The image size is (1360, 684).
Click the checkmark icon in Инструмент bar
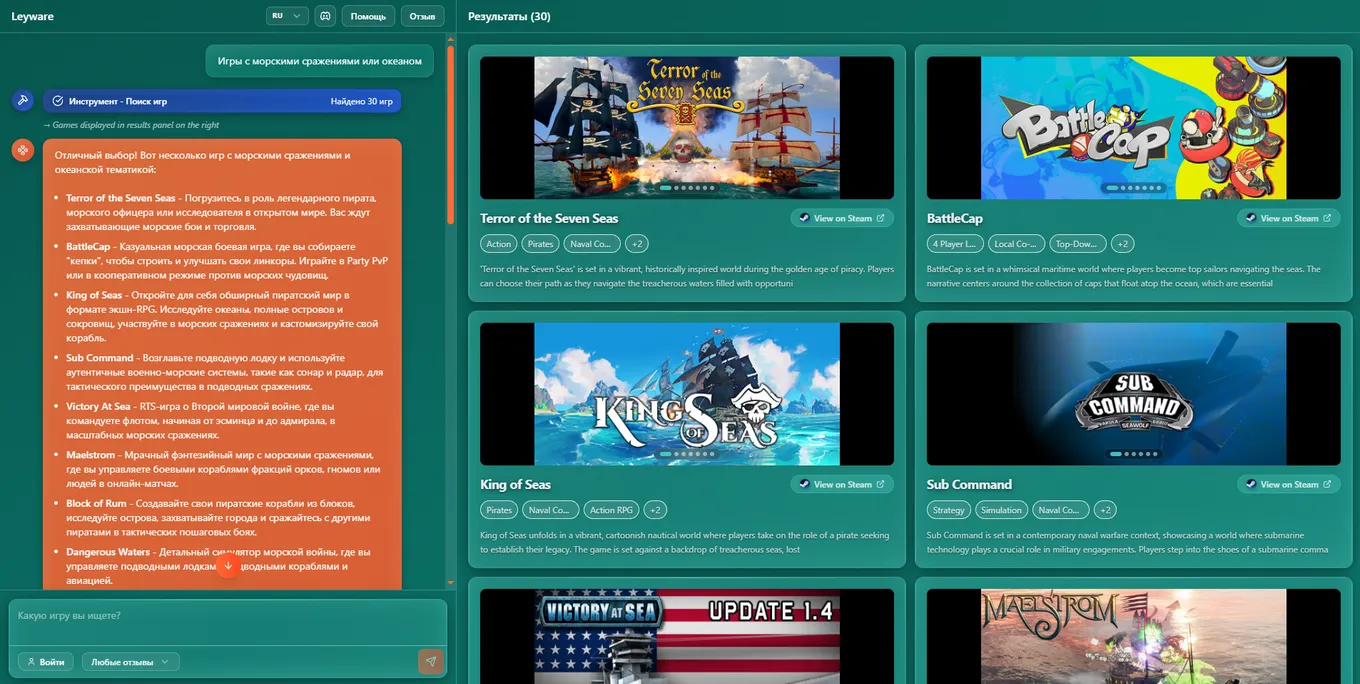tap(58, 101)
